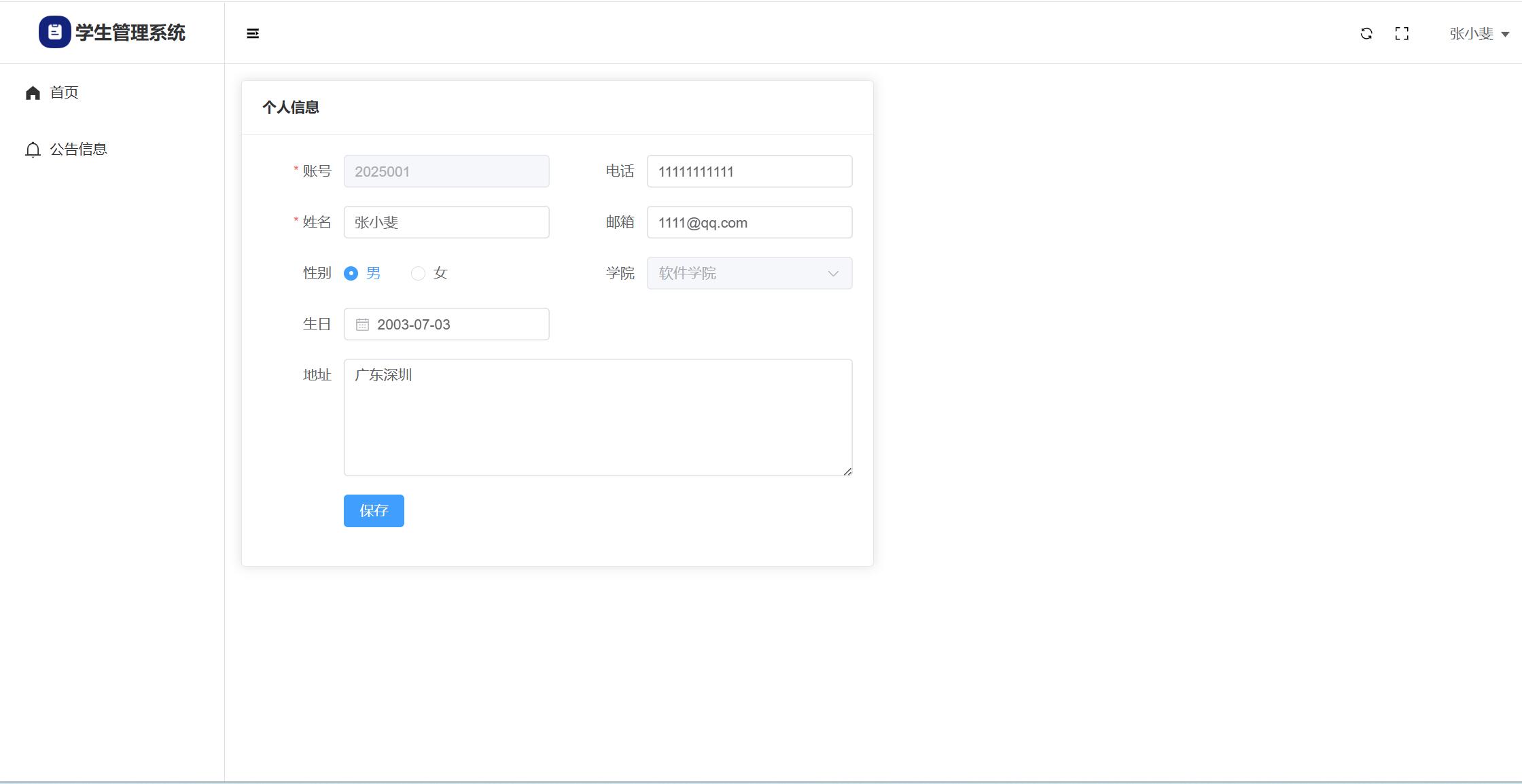Image resolution: width=1522 pixels, height=784 pixels.
Task: Open the 首页 menu item
Action: coord(65,92)
